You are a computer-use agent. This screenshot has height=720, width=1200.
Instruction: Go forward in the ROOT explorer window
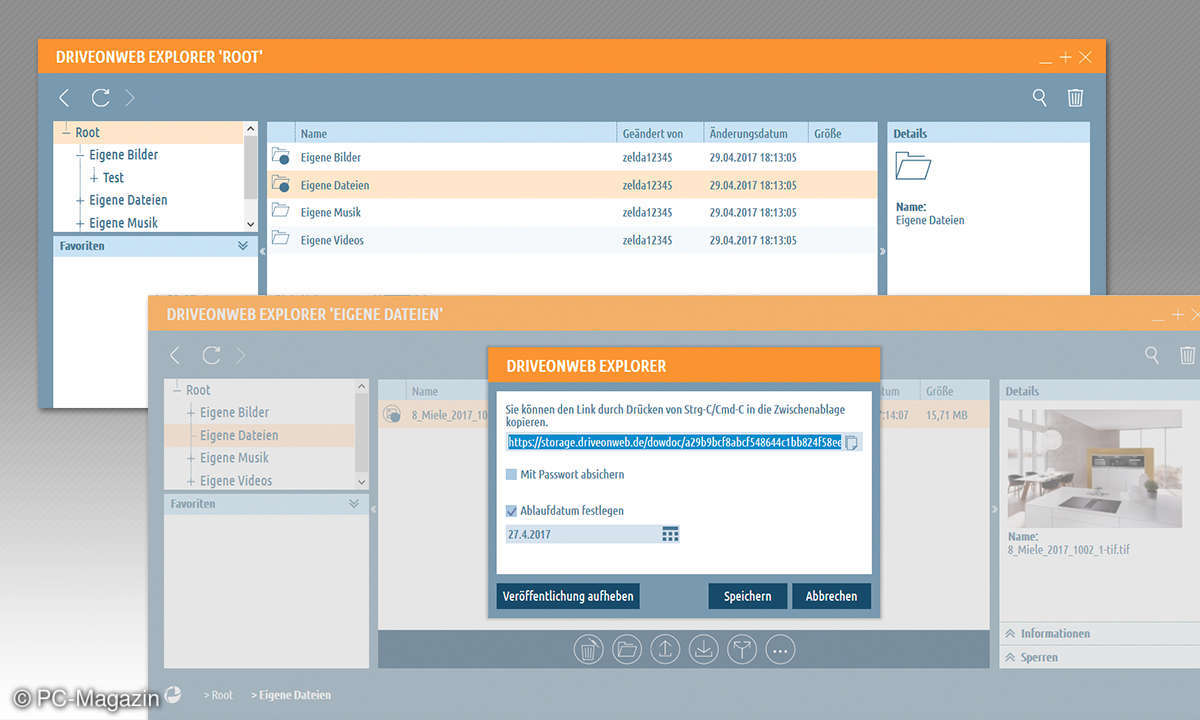(130, 98)
